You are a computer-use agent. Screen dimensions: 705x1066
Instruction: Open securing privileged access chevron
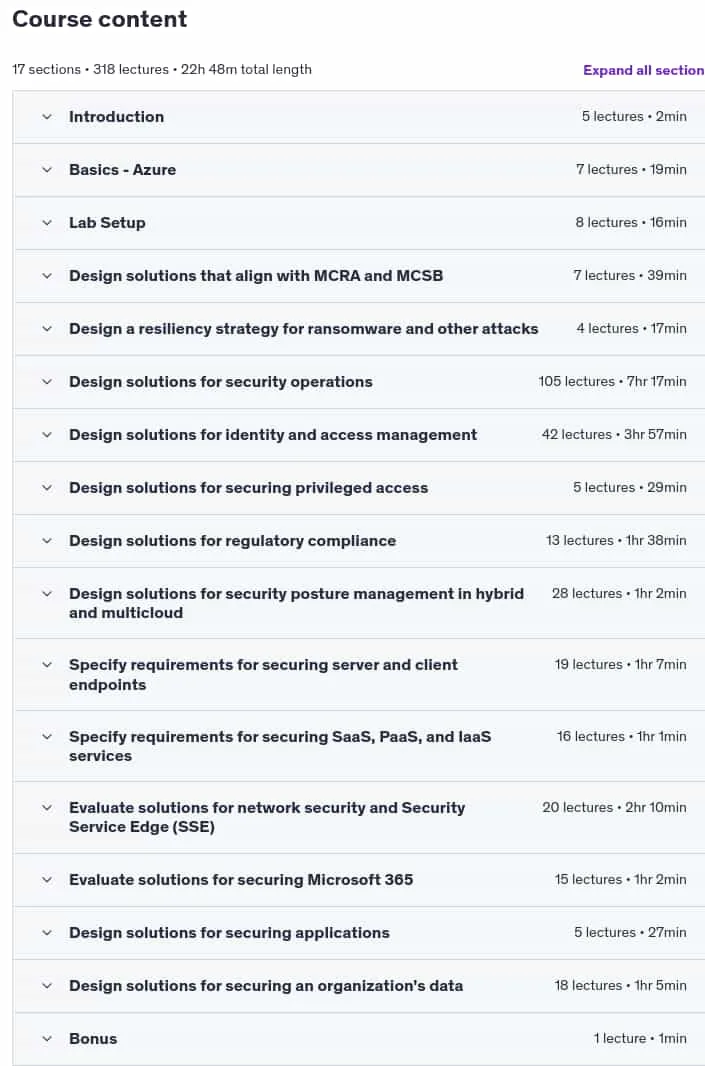(47, 488)
